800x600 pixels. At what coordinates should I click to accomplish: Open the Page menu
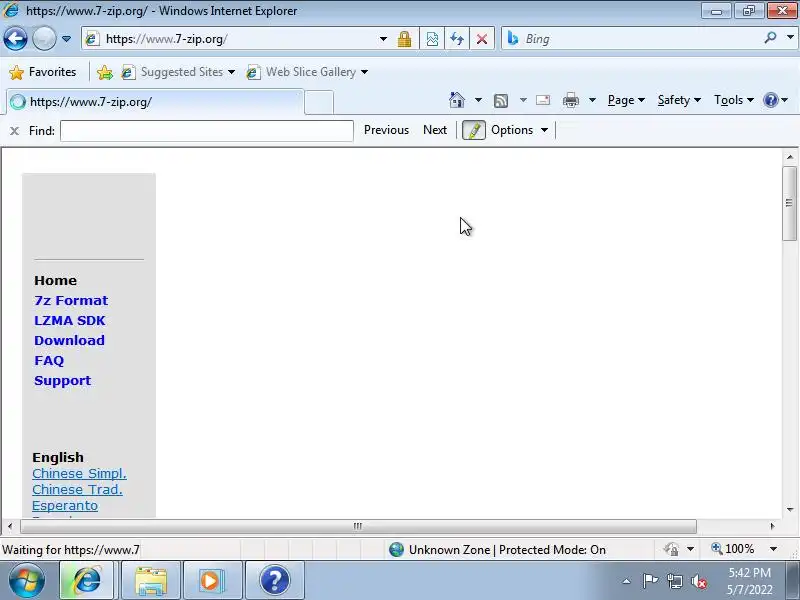pos(626,100)
